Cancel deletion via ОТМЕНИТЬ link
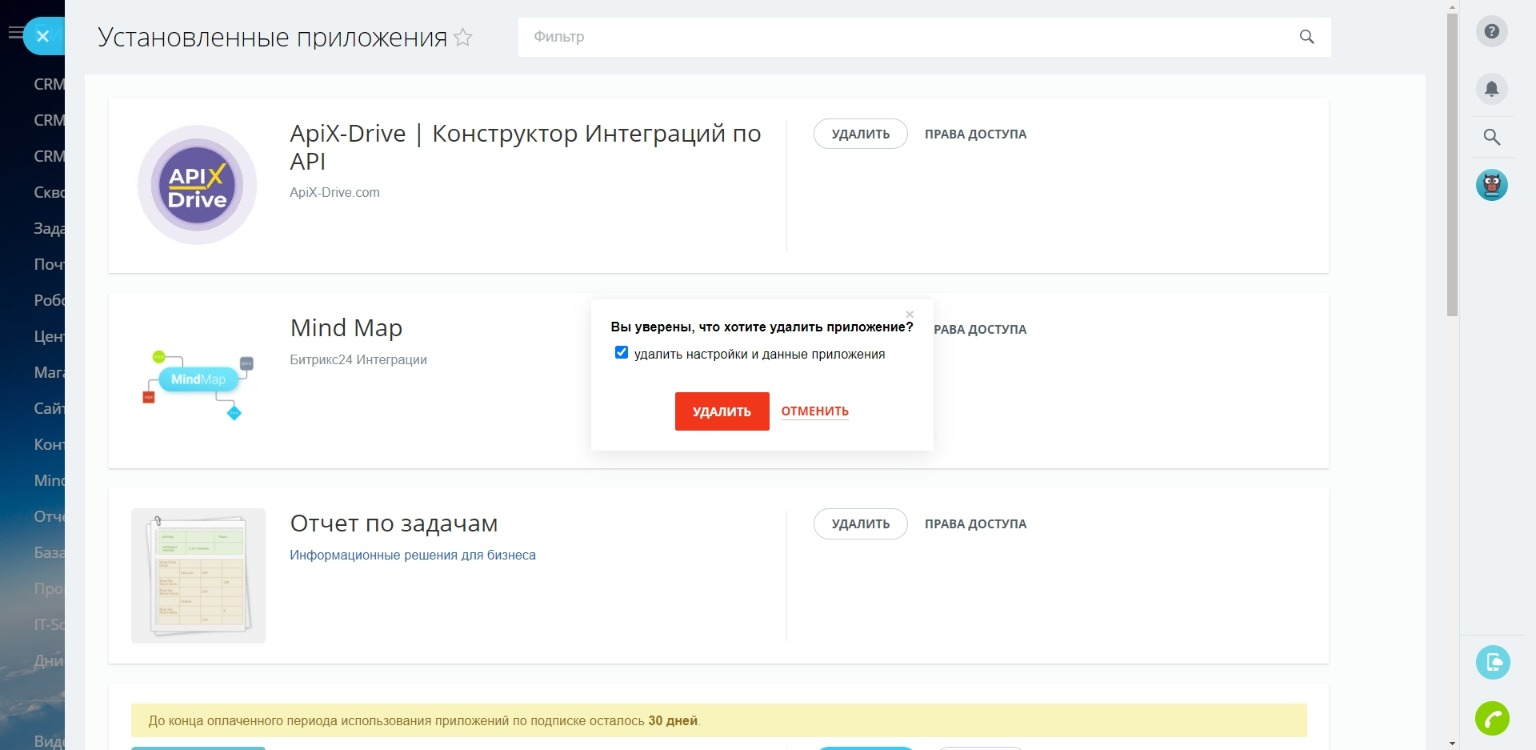Viewport: 1536px width, 750px height. 815,411
